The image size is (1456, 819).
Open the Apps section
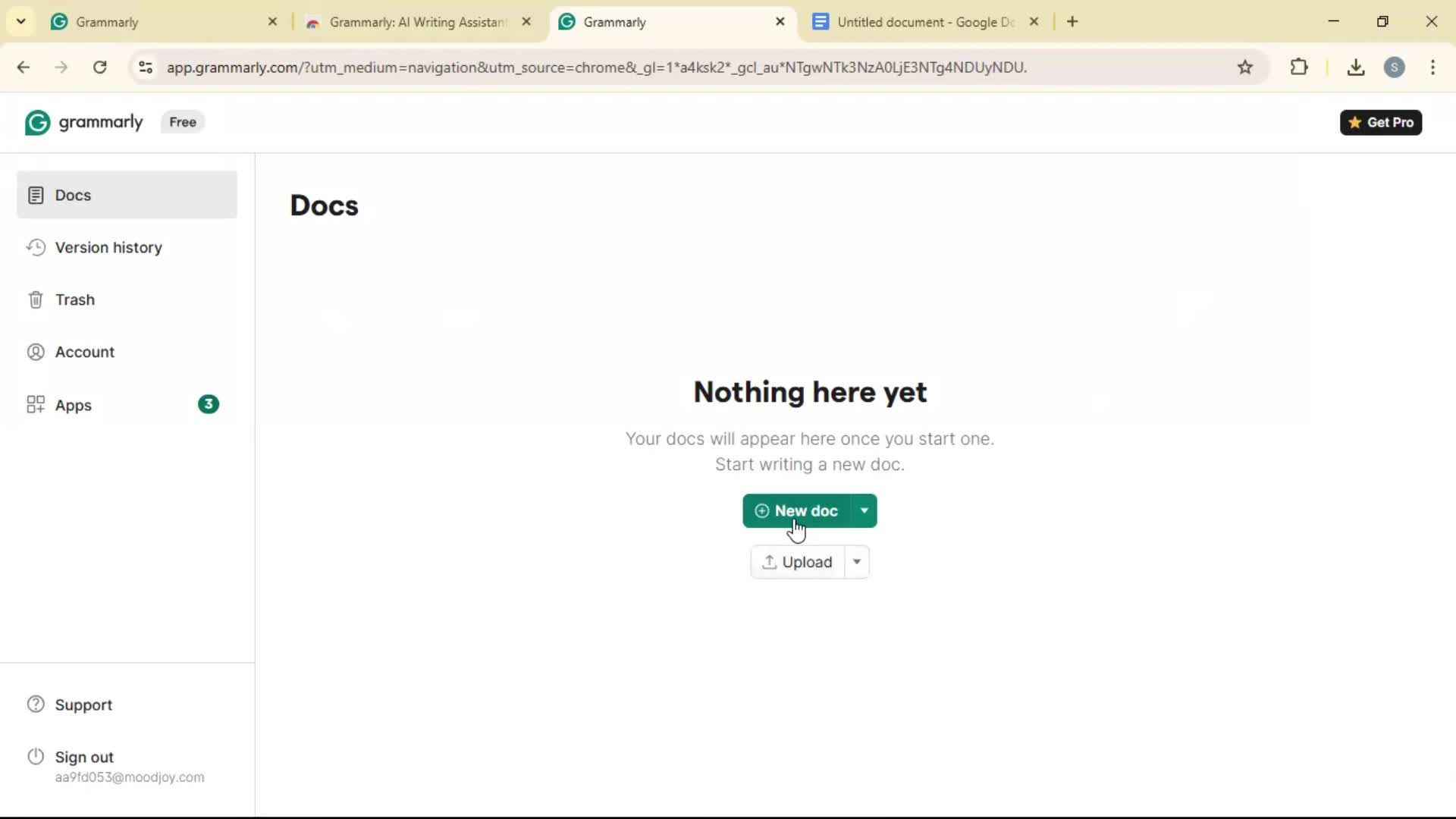73,405
